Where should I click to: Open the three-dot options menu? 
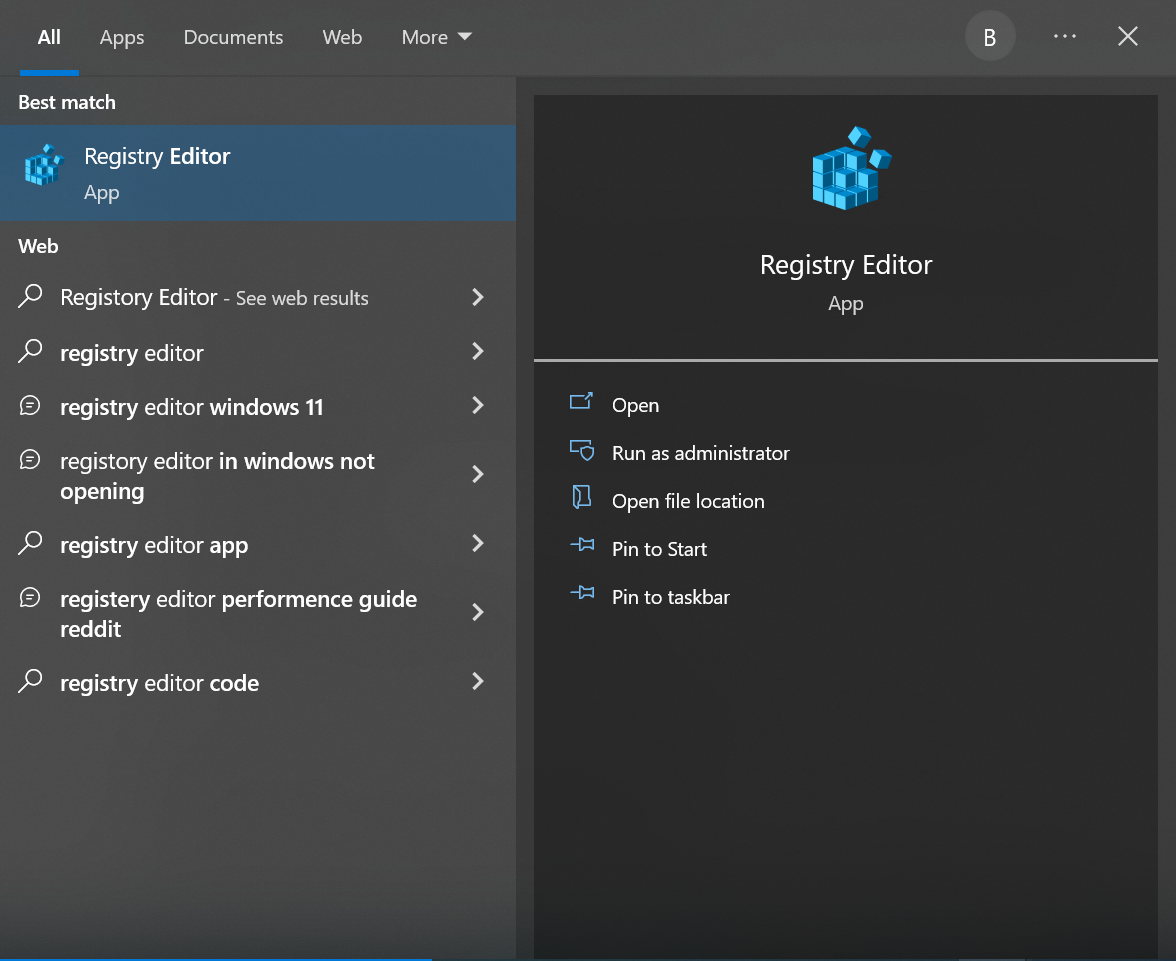[1065, 37]
